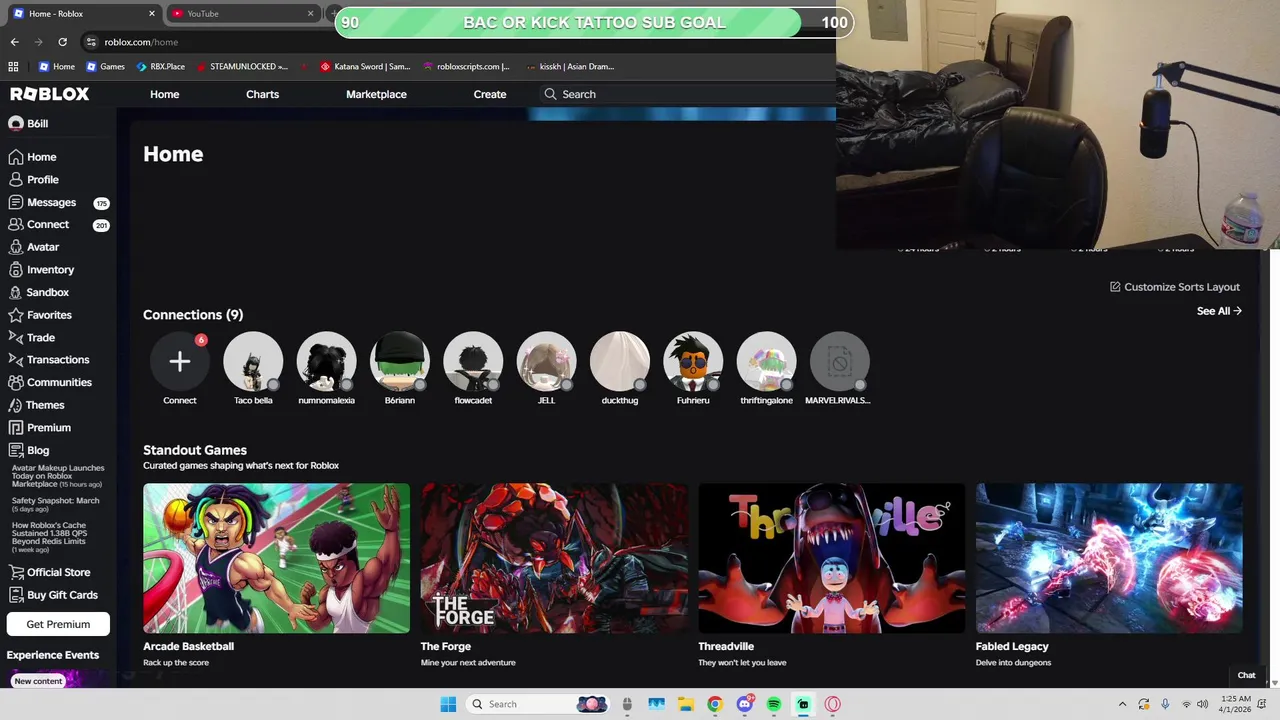Click the Get Premium button
This screenshot has height=720, width=1280.
[x=58, y=624]
